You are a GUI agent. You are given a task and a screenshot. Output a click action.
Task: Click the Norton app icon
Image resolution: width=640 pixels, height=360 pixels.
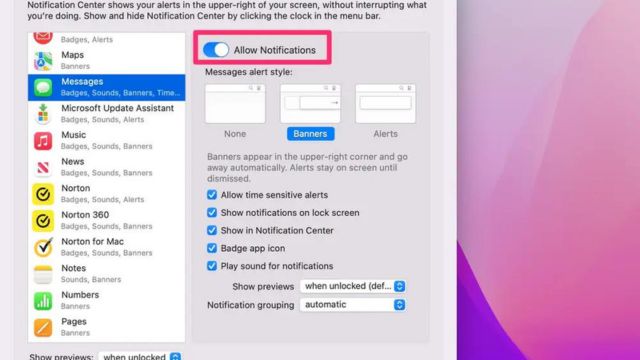[x=43, y=194]
